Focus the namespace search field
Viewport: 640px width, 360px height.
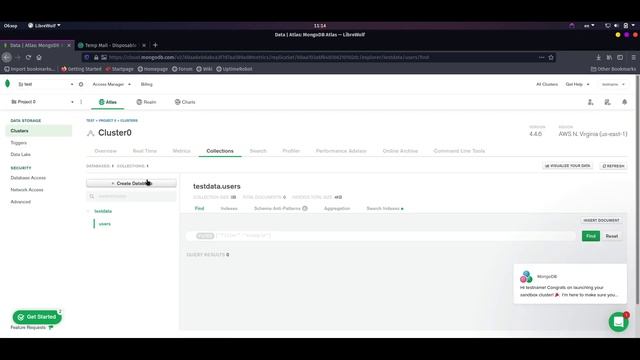coord(131,196)
